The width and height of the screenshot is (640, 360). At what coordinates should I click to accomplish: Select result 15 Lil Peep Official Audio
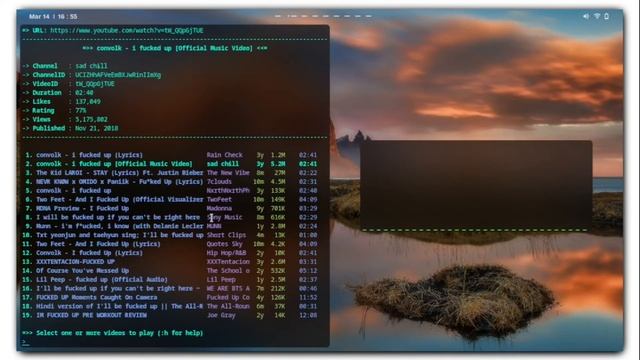(x=102, y=280)
